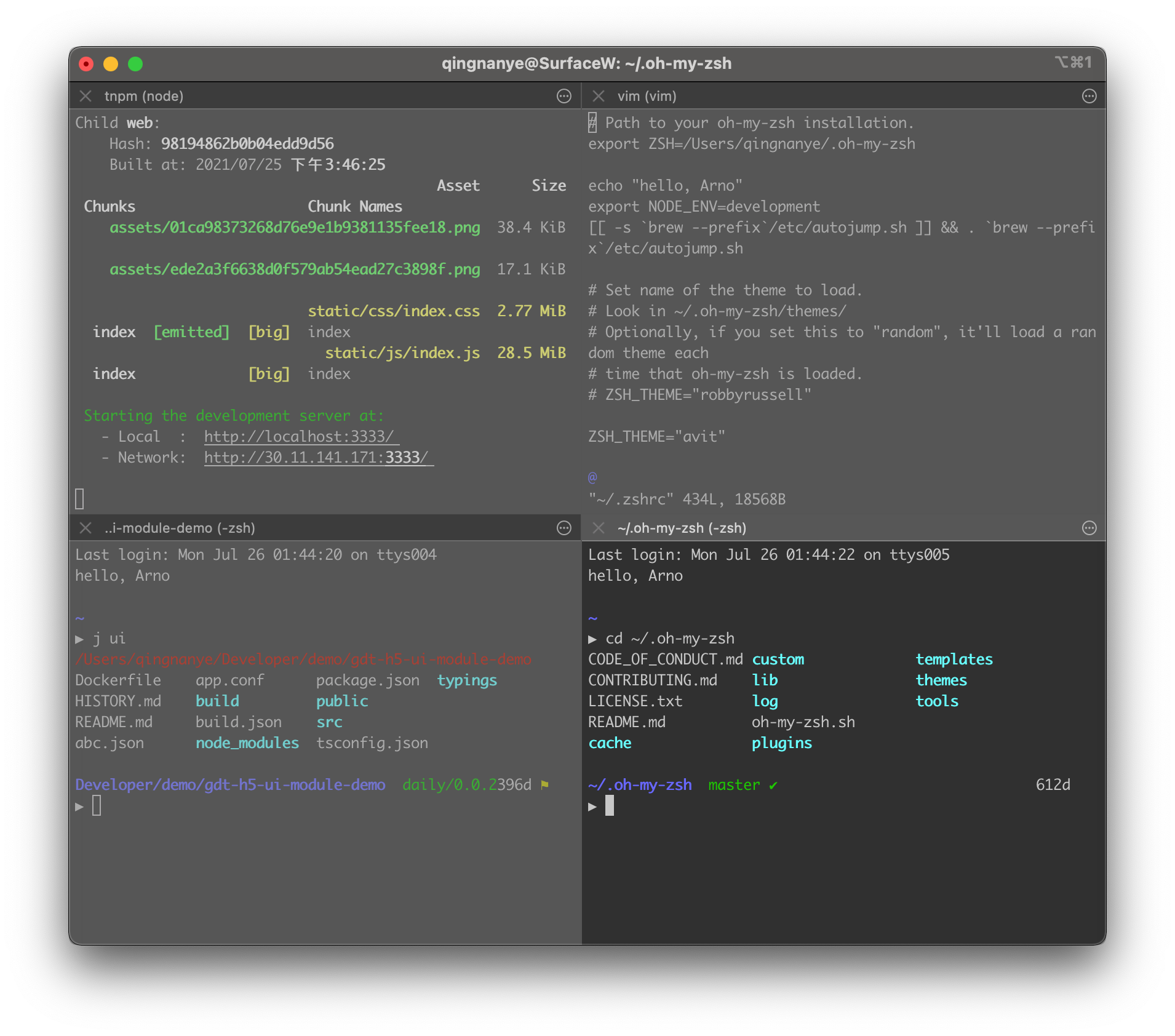Select the vim (vim) pane title
Viewport: 1175px width, 1036px height.
coord(647,96)
